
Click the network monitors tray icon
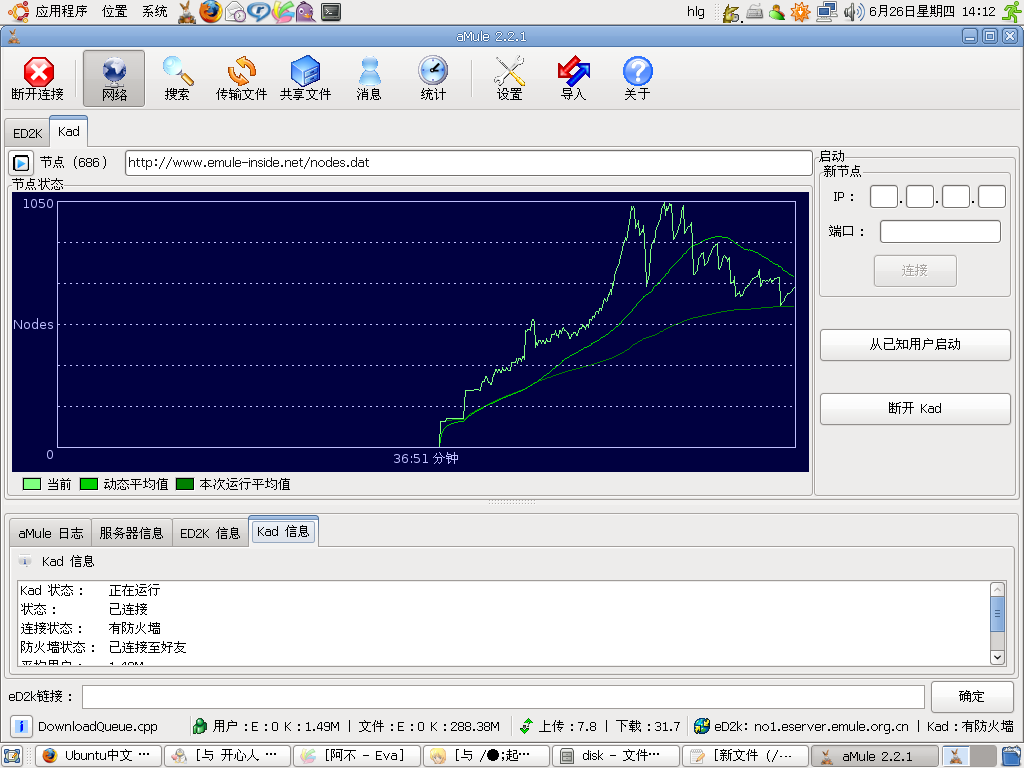coord(827,11)
